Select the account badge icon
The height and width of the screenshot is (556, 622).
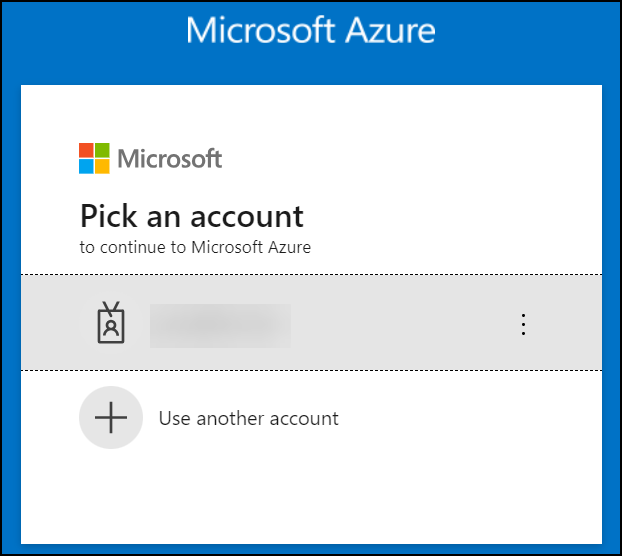tap(110, 323)
